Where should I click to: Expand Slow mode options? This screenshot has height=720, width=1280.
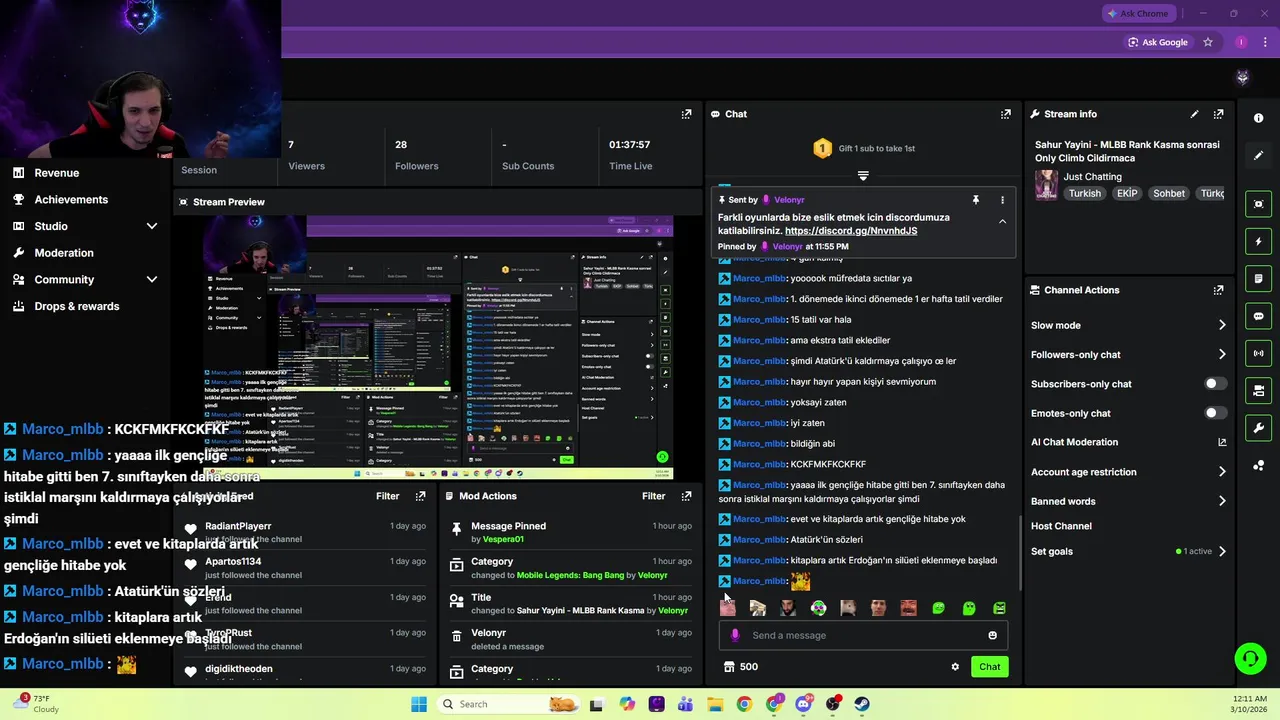click(1222, 325)
